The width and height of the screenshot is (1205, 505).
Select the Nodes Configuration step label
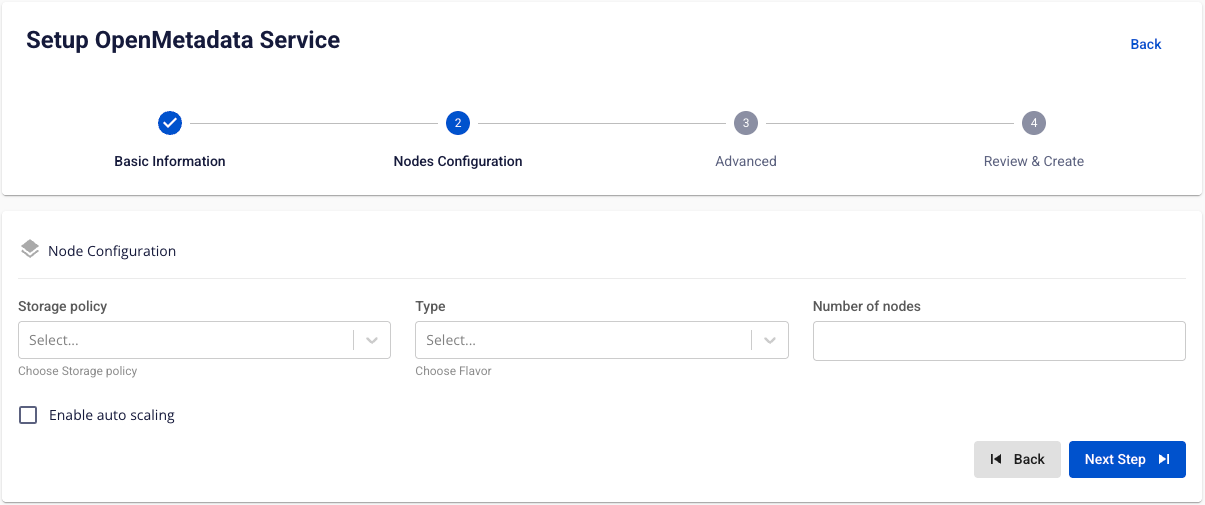point(458,161)
